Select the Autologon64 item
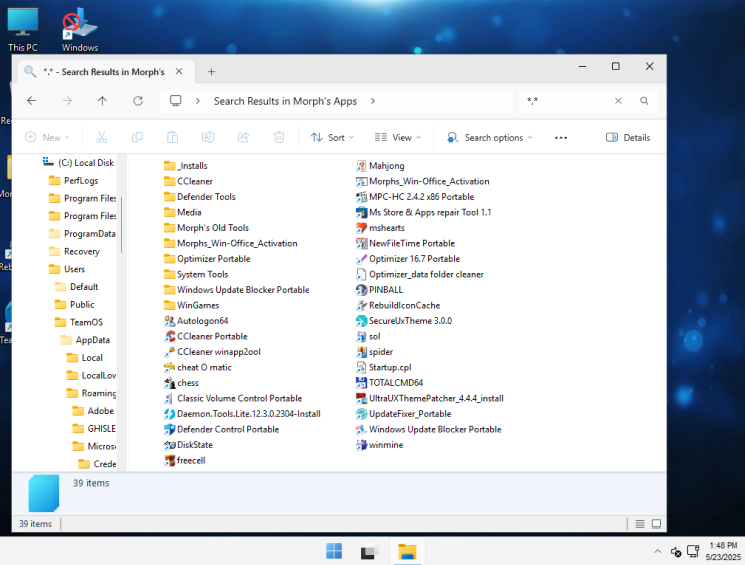This screenshot has width=745, height=565. pos(196,321)
